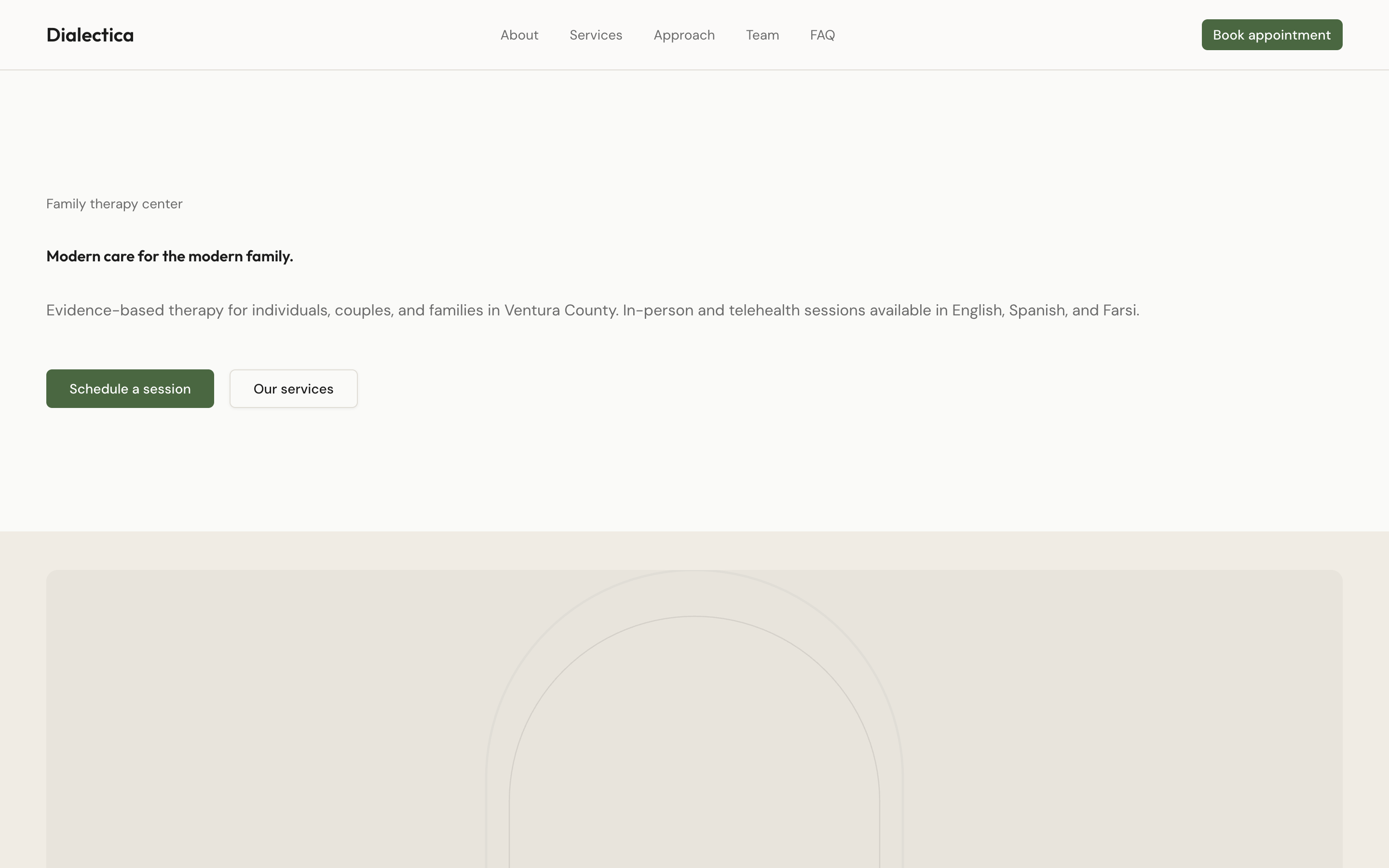Open the About nav link
The width and height of the screenshot is (1389, 868).
click(519, 35)
